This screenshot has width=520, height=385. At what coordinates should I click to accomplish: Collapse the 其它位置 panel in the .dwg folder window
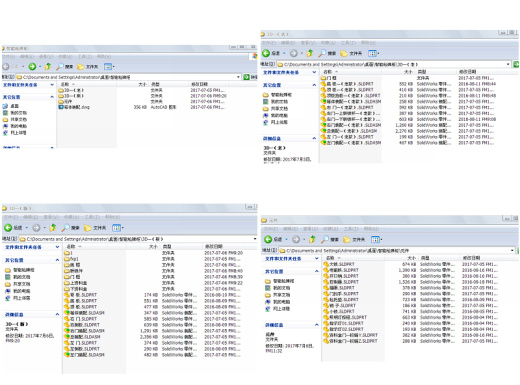coord(52,97)
